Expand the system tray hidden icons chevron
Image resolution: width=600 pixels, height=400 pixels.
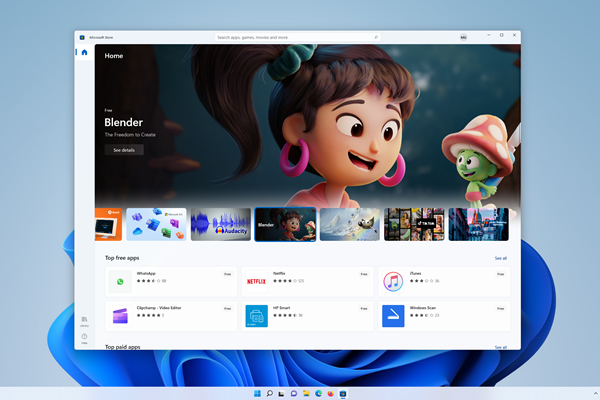tap(595, 393)
